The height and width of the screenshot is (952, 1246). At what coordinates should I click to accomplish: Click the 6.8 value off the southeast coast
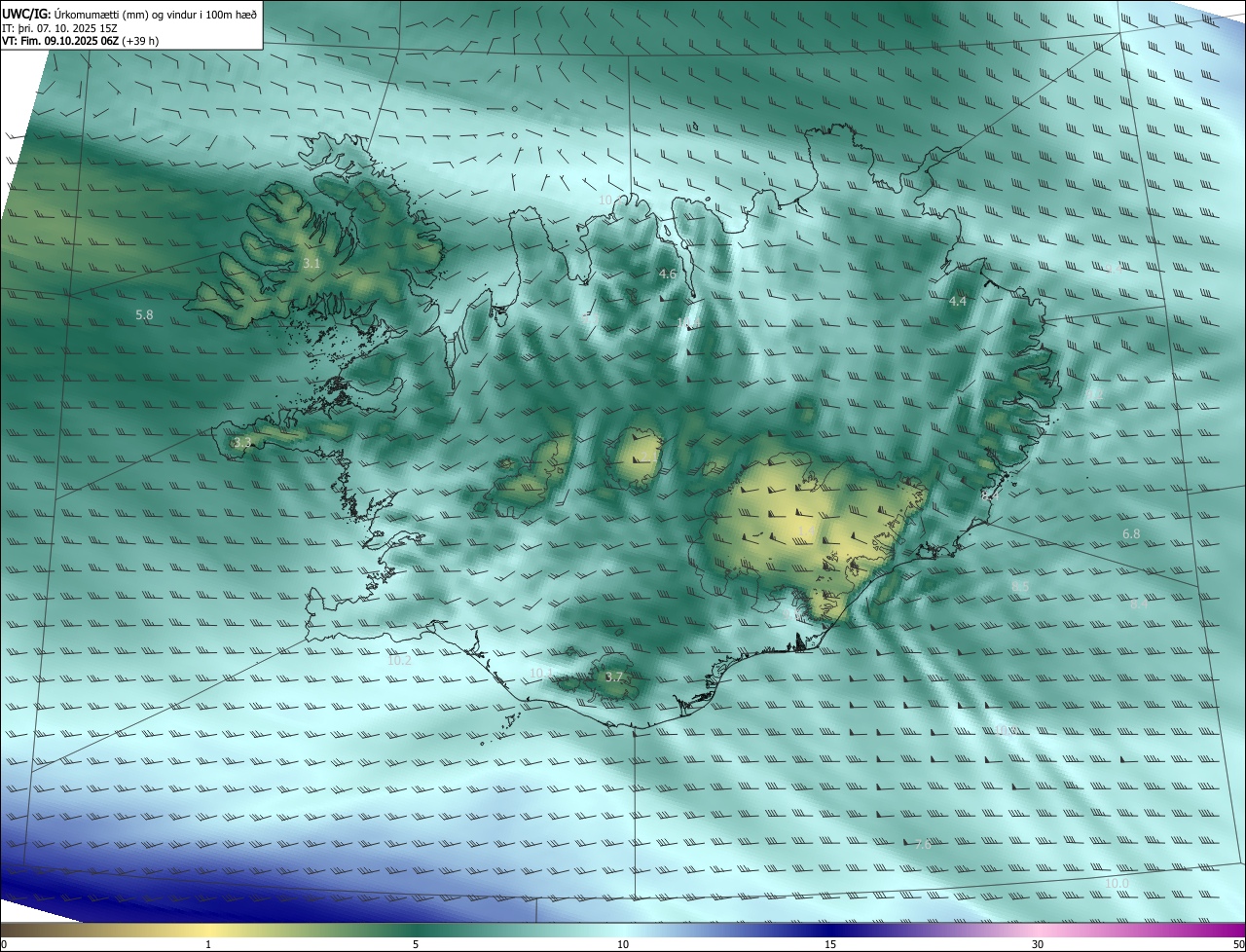(1131, 533)
